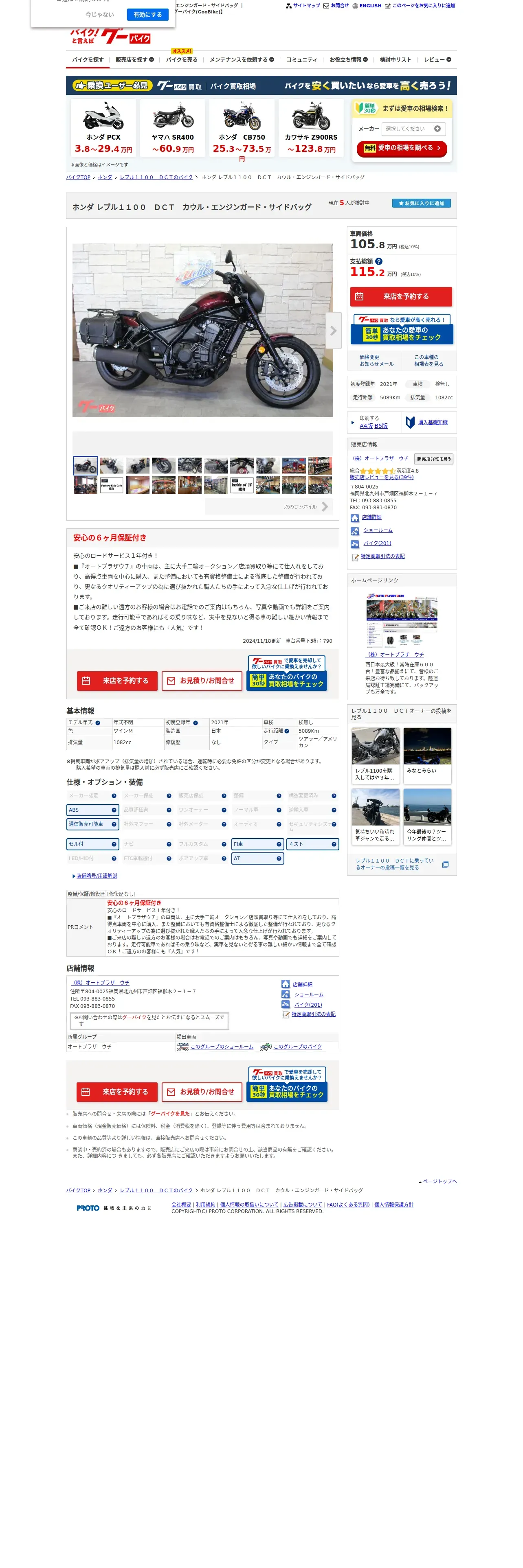Click the beginner mark icon beside 購入基礎知識

pos(410,422)
